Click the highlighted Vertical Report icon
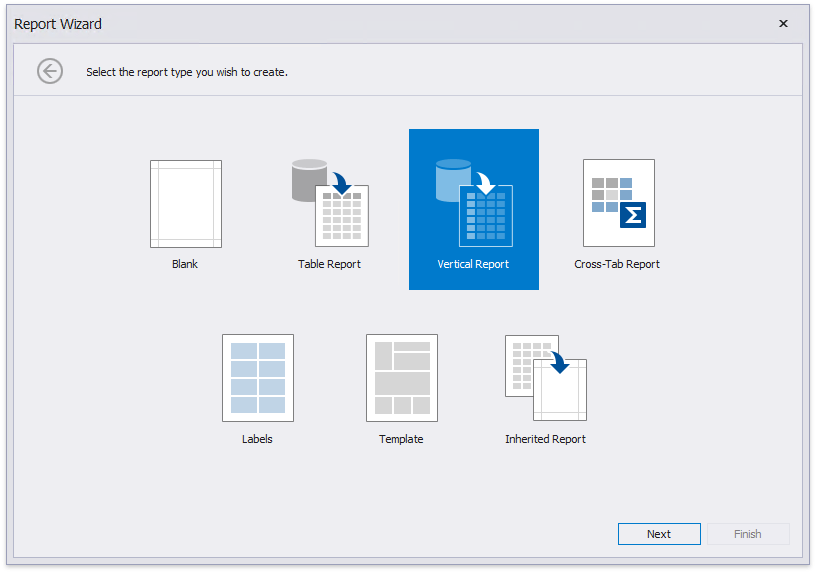The height and width of the screenshot is (573, 816). point(474,203)
